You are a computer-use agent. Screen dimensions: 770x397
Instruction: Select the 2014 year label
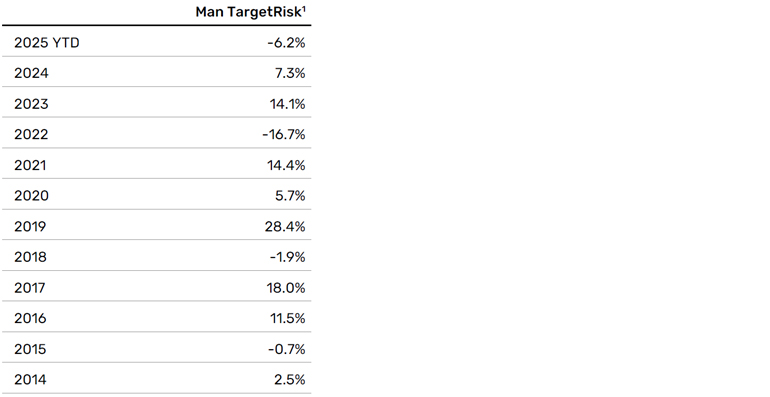(x=30, y=380)
